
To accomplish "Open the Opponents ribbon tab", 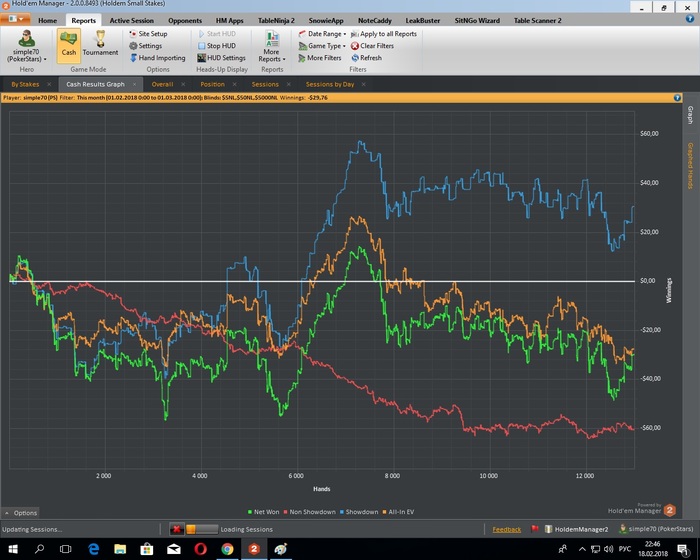I will [185, 20].
